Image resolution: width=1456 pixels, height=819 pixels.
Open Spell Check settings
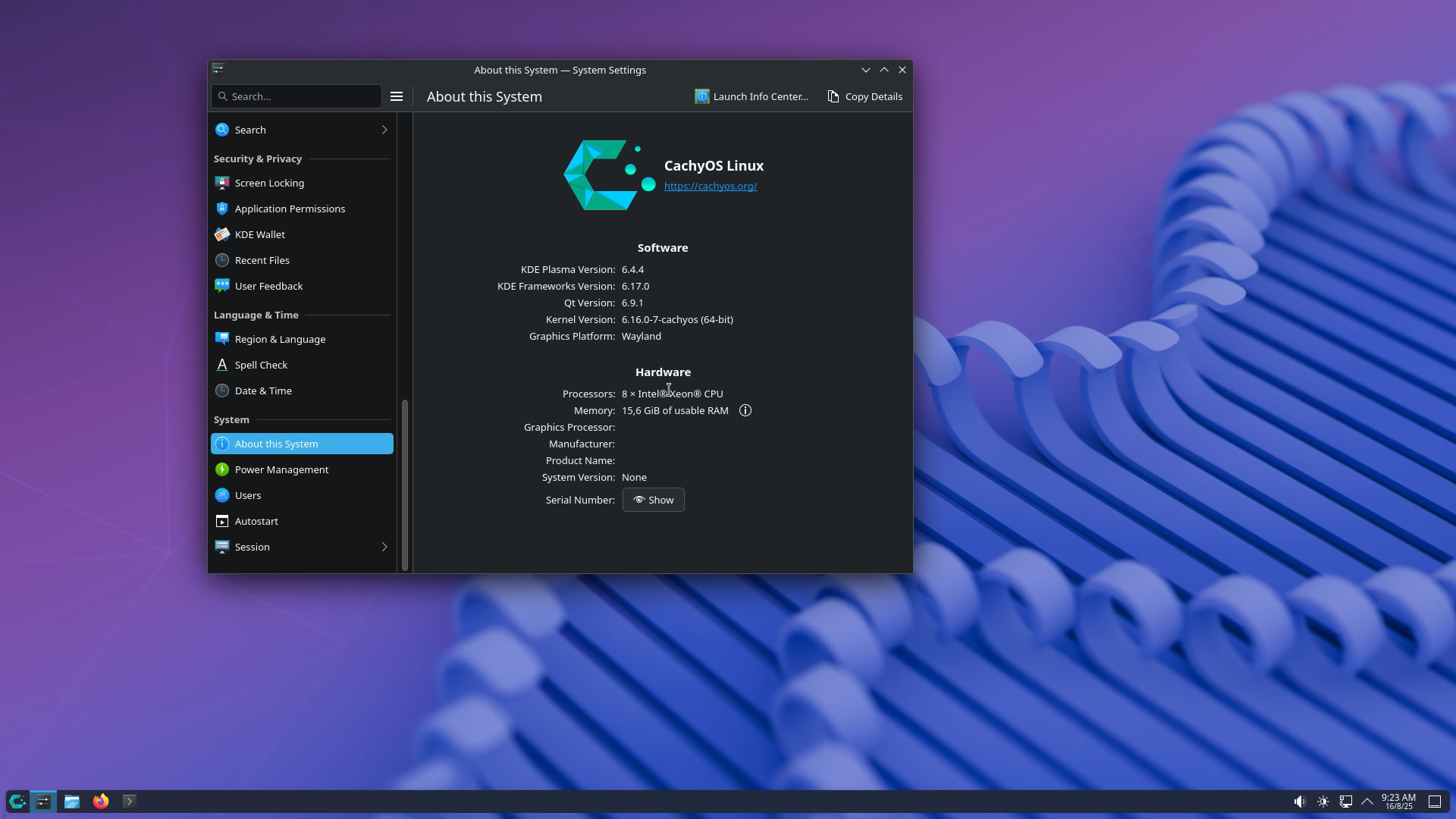coord(302,365)
